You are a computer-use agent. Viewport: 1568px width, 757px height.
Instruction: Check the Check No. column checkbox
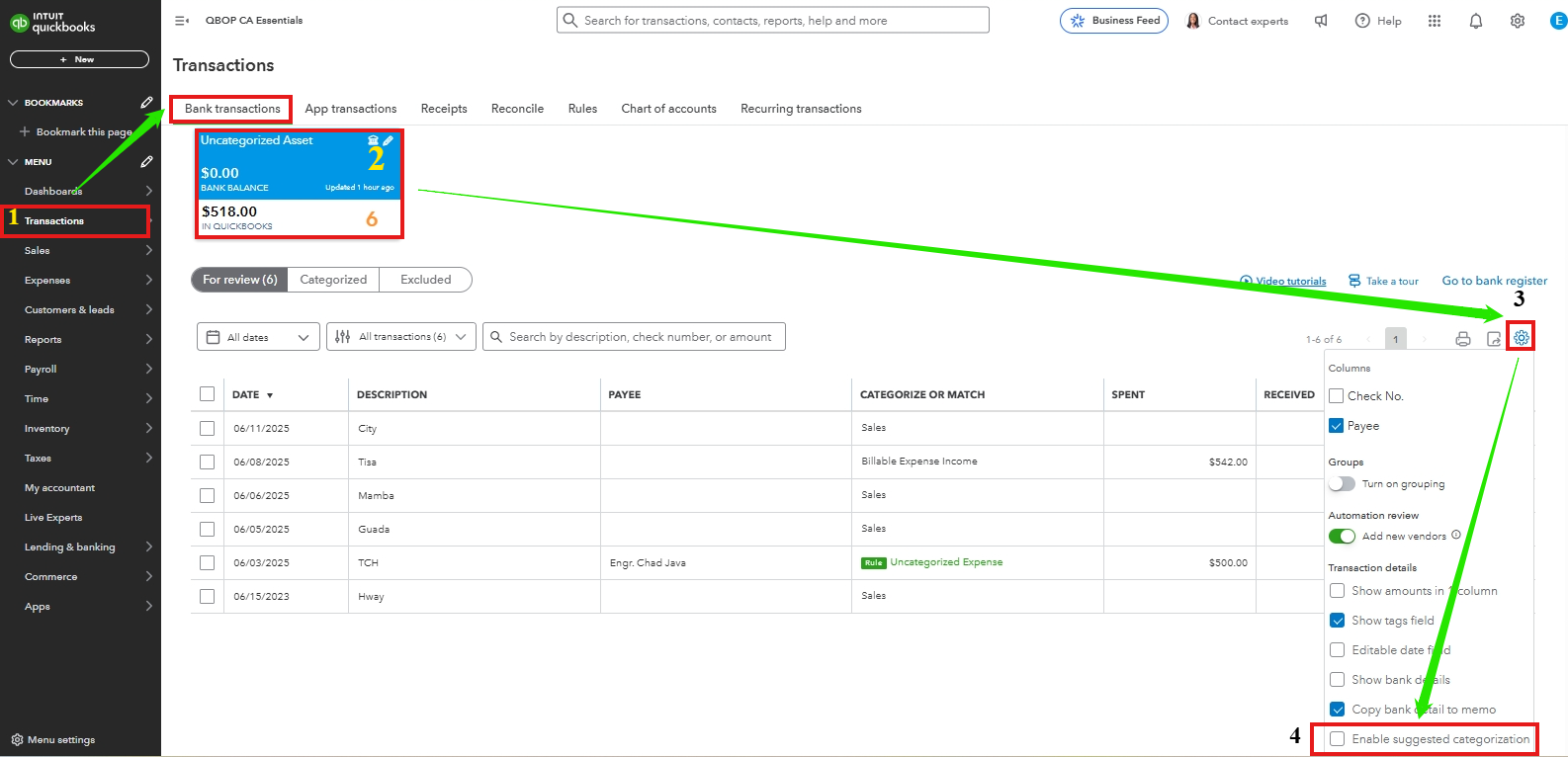point(1337,395)
